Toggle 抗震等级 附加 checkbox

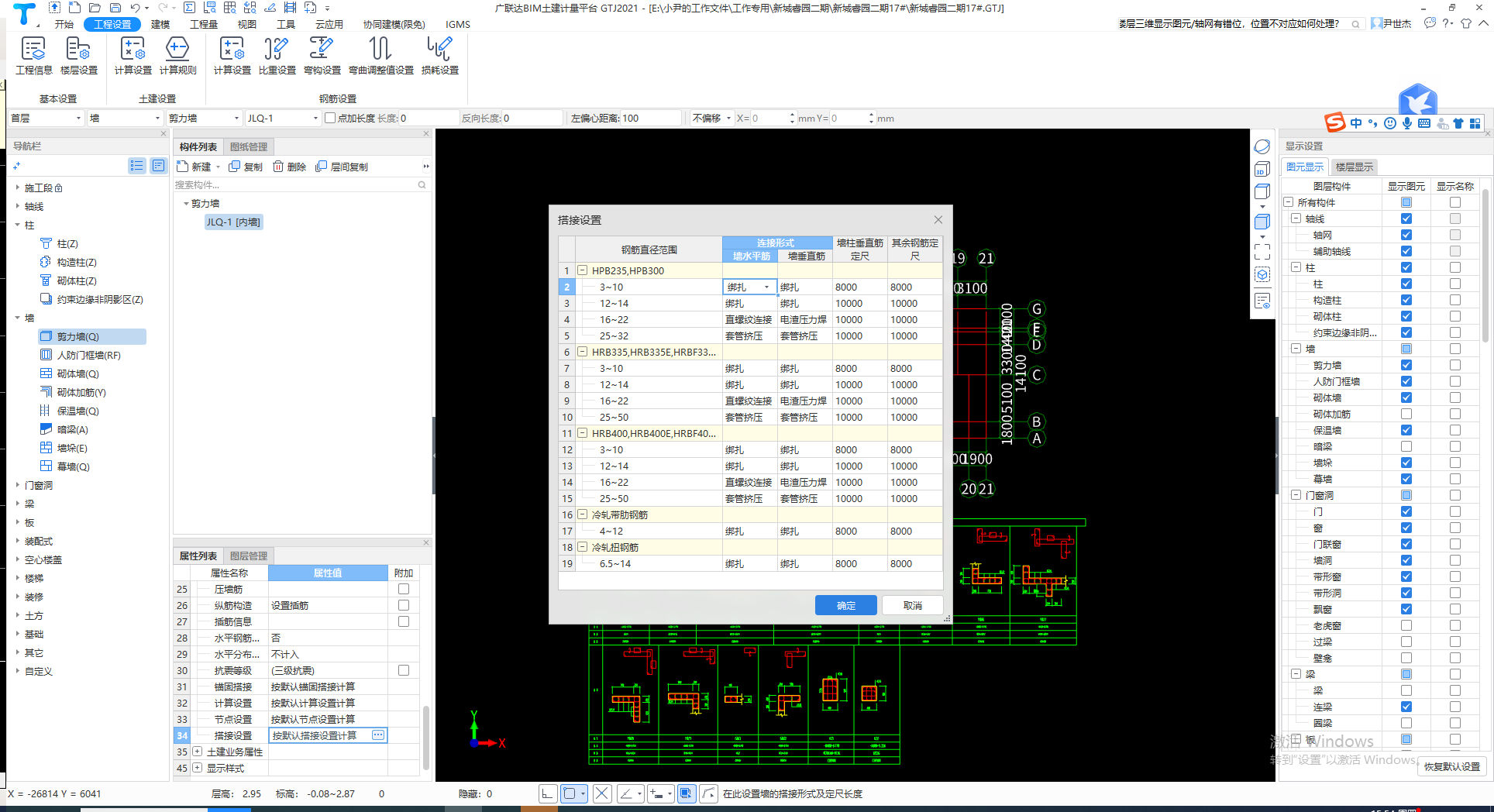(x=404, y=670)
